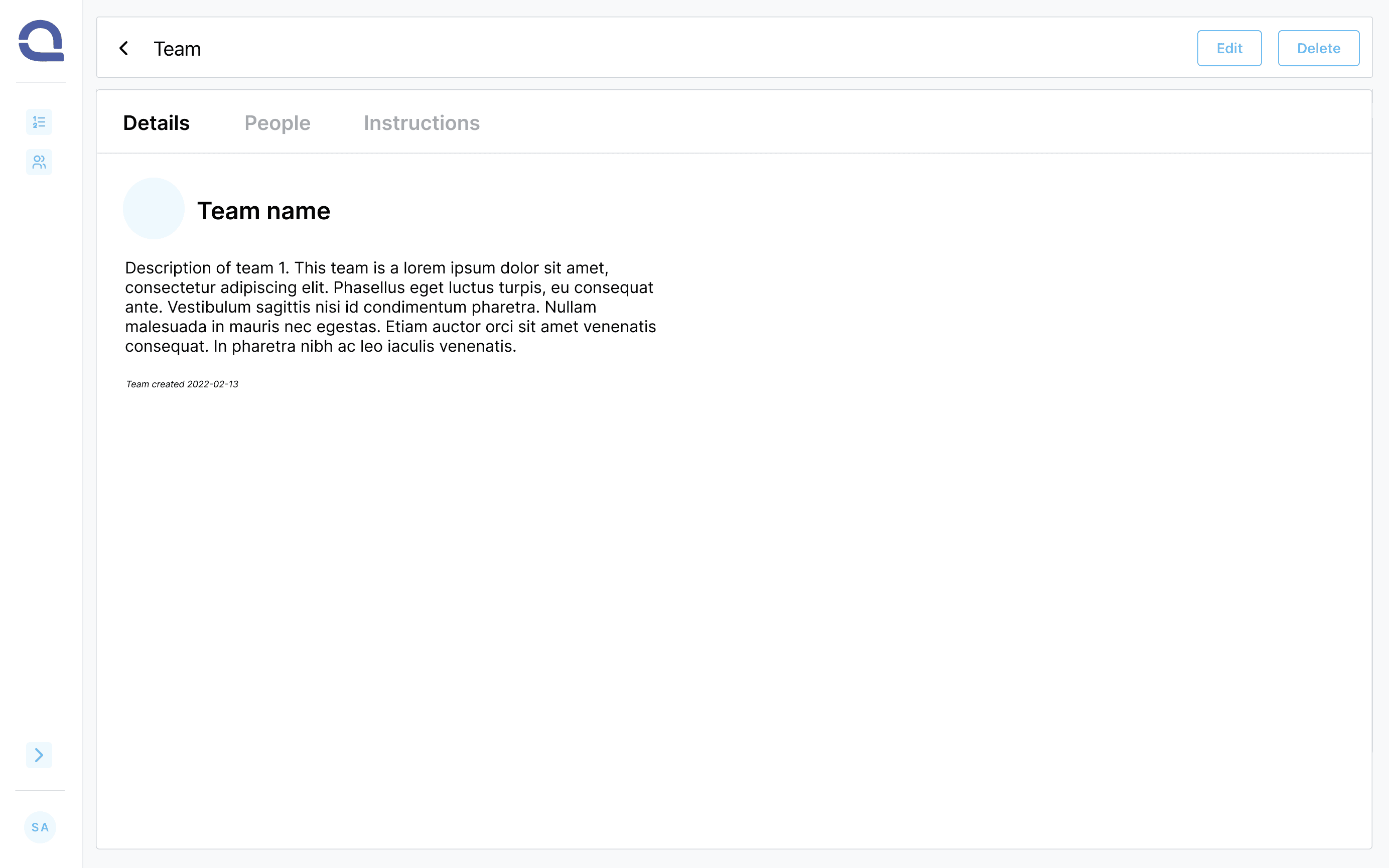Screen dimensions: 1389x868
Task: Go back using the left arrow
Action: point(124,48)
